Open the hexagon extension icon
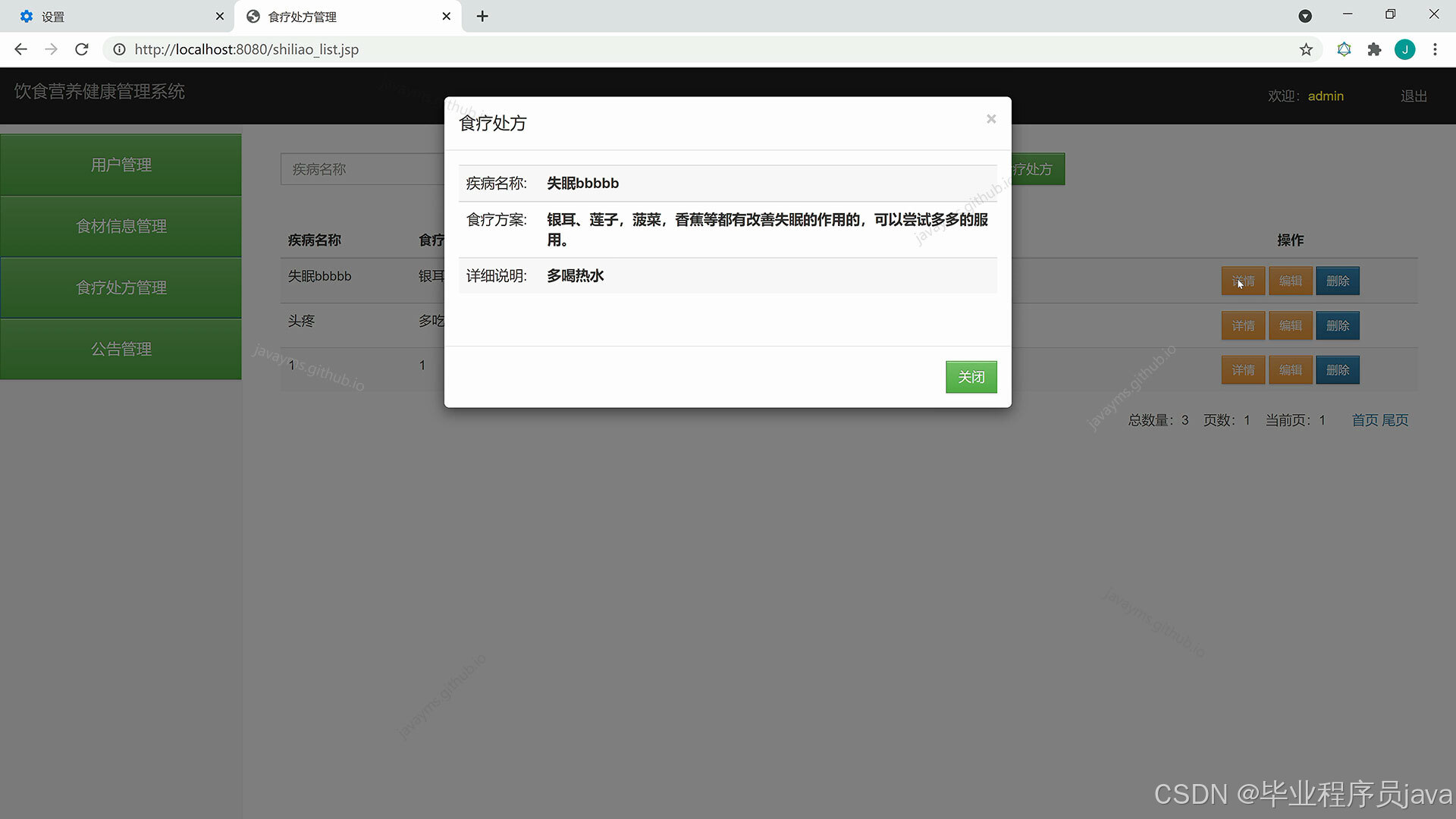Viewport: 1456px width, 819px height. point(1344,49)
